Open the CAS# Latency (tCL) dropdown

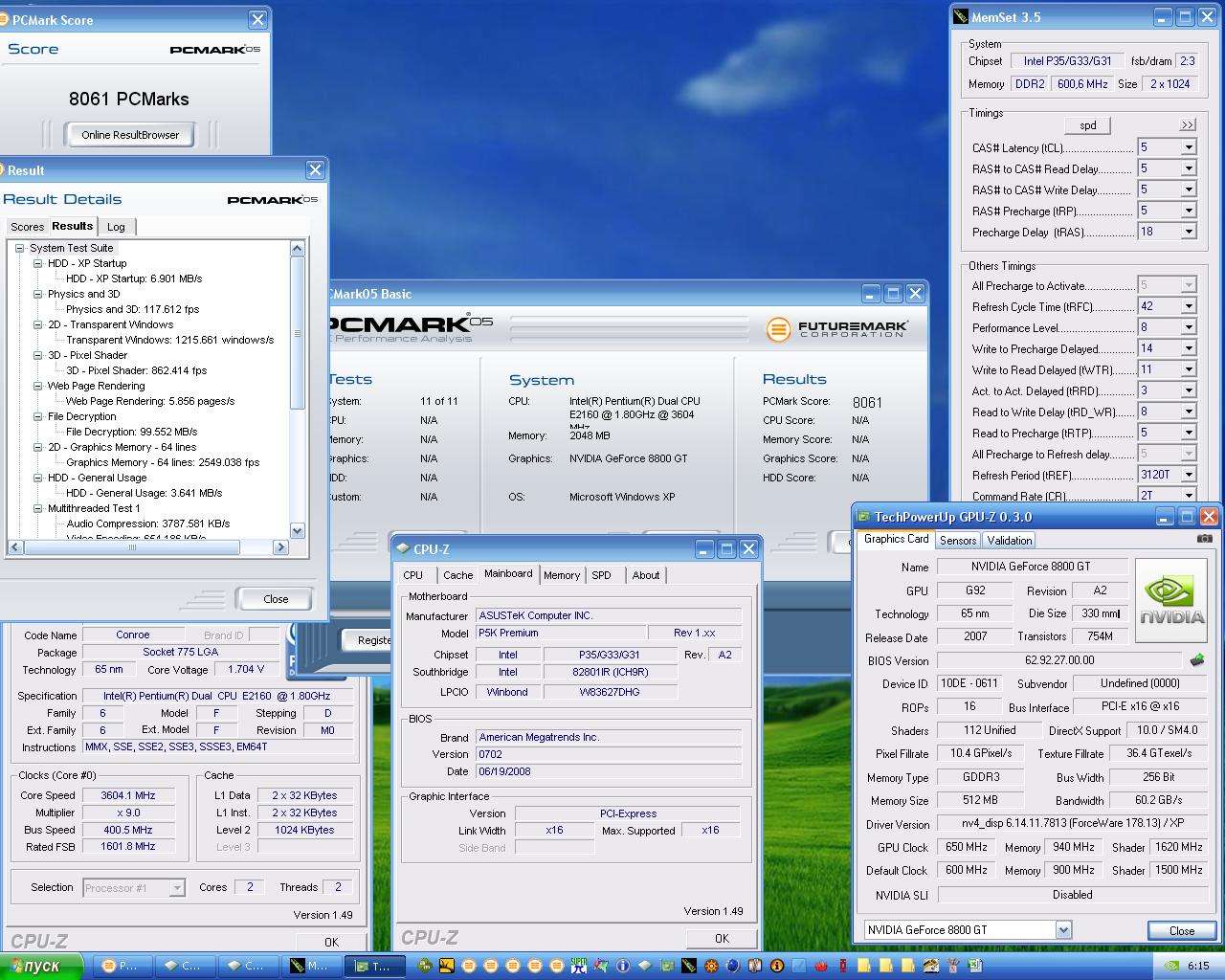(1188, 147)
